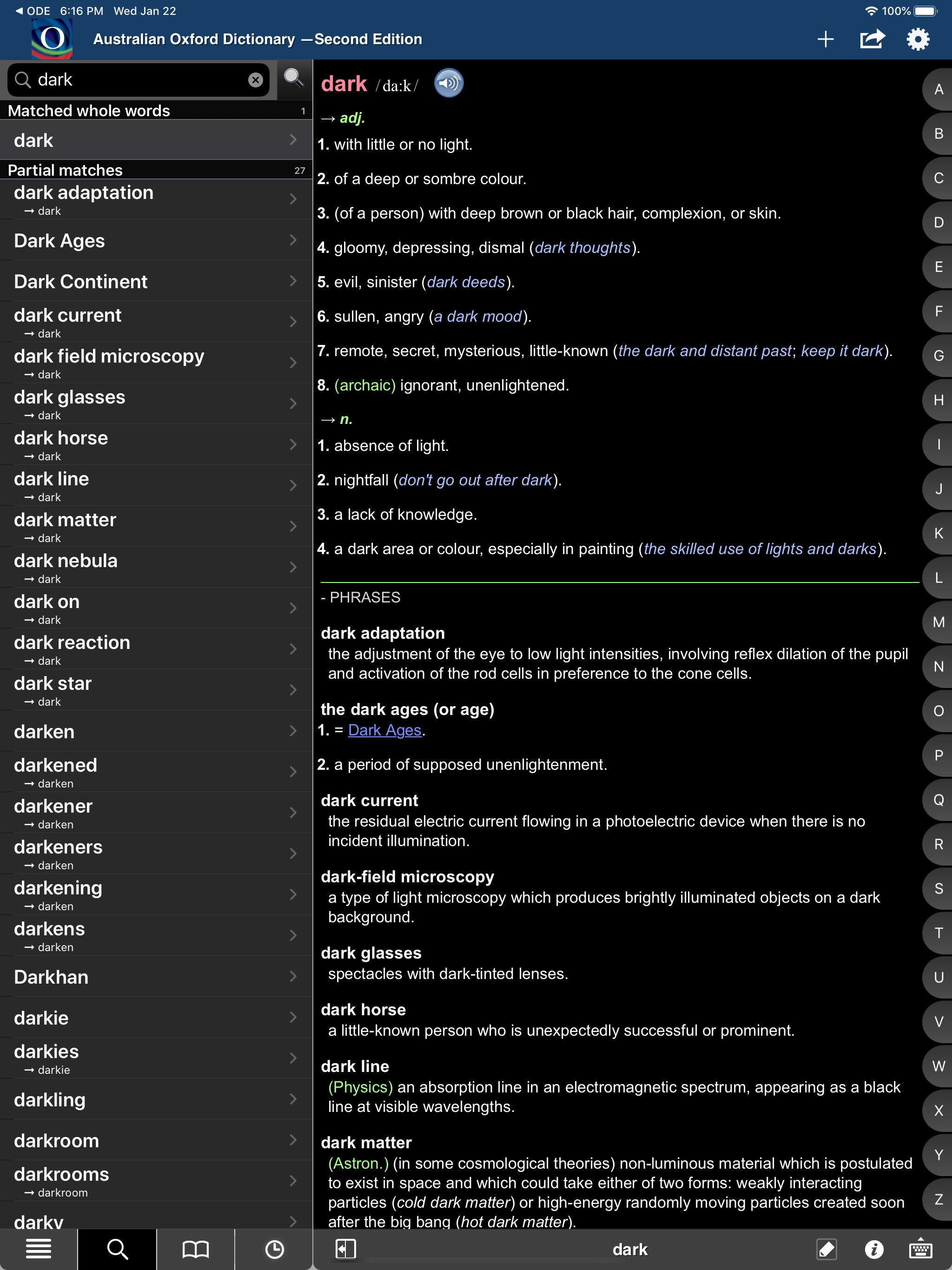Screen dimensions: 952x1270
Task: Open the darkeners entry
Action: pyautogui.click(x=156, y=853)
